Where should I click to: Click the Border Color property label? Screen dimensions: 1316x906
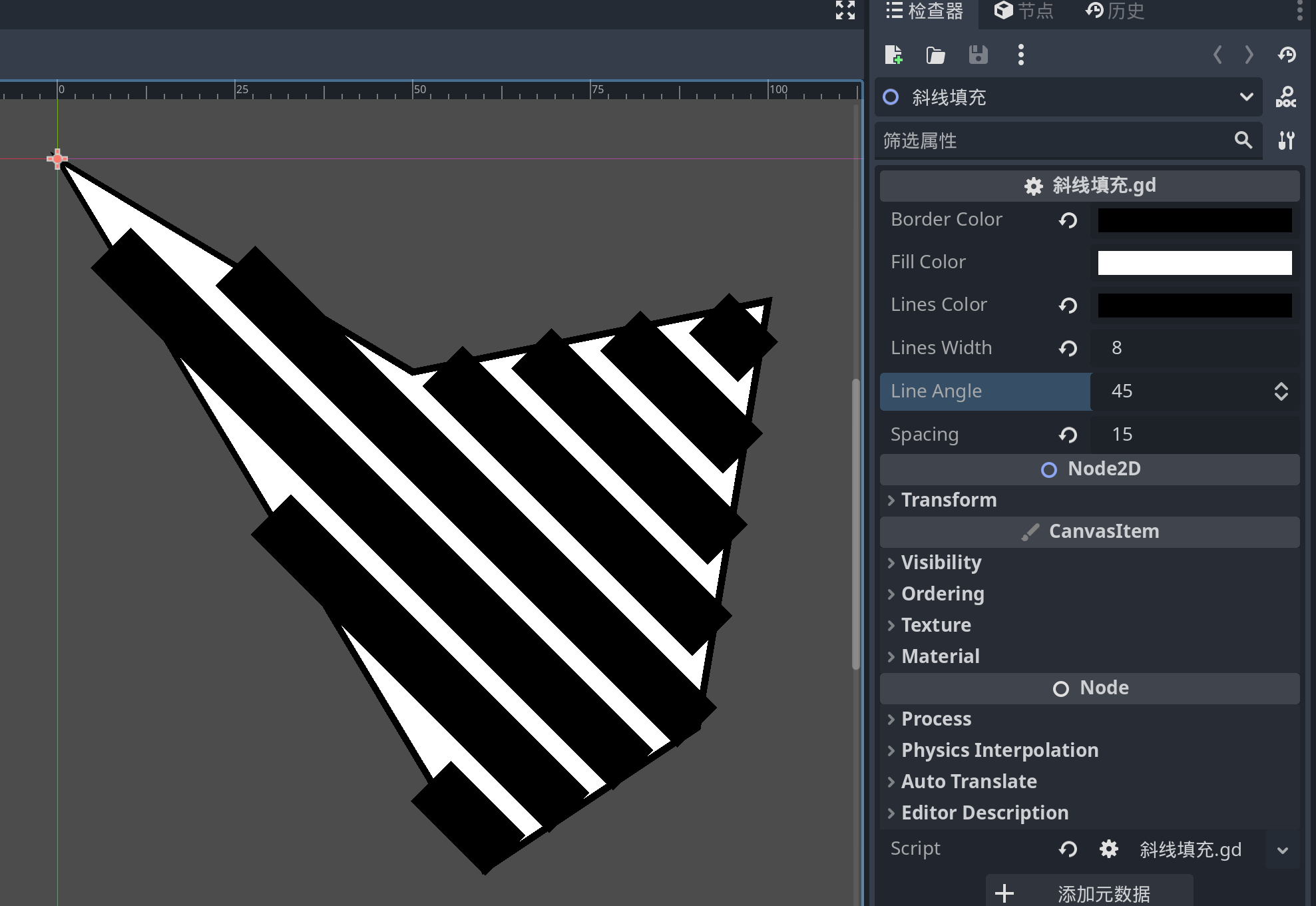(946, 220)
